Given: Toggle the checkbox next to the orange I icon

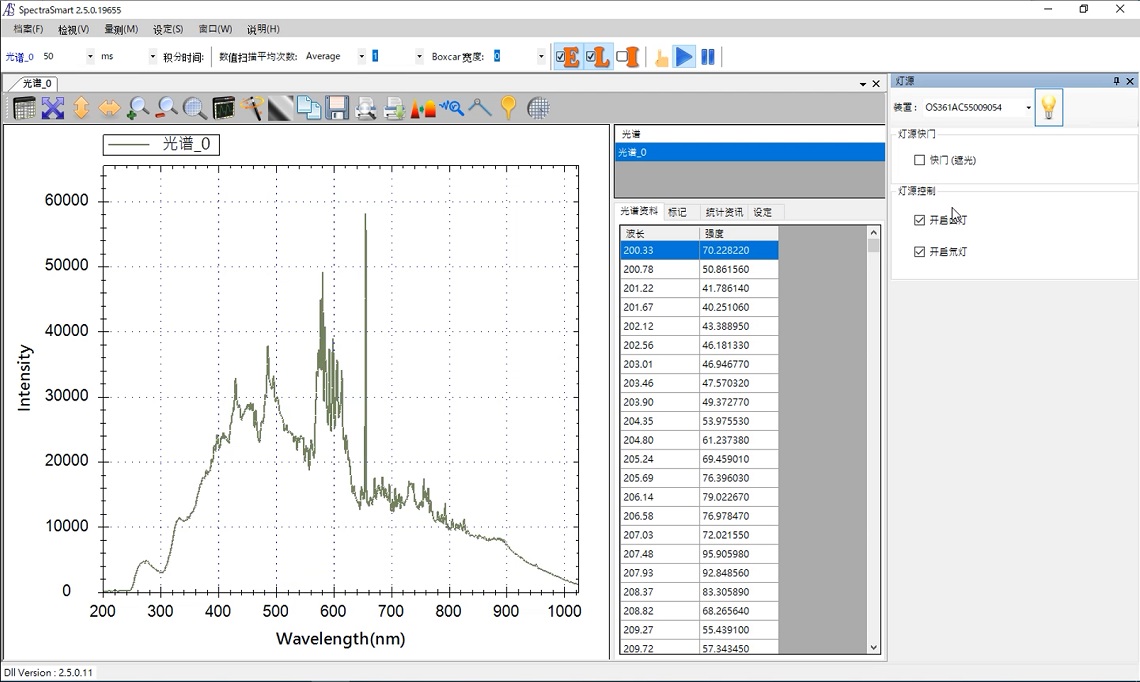Looking at the screenshot, I should point(622,57).
